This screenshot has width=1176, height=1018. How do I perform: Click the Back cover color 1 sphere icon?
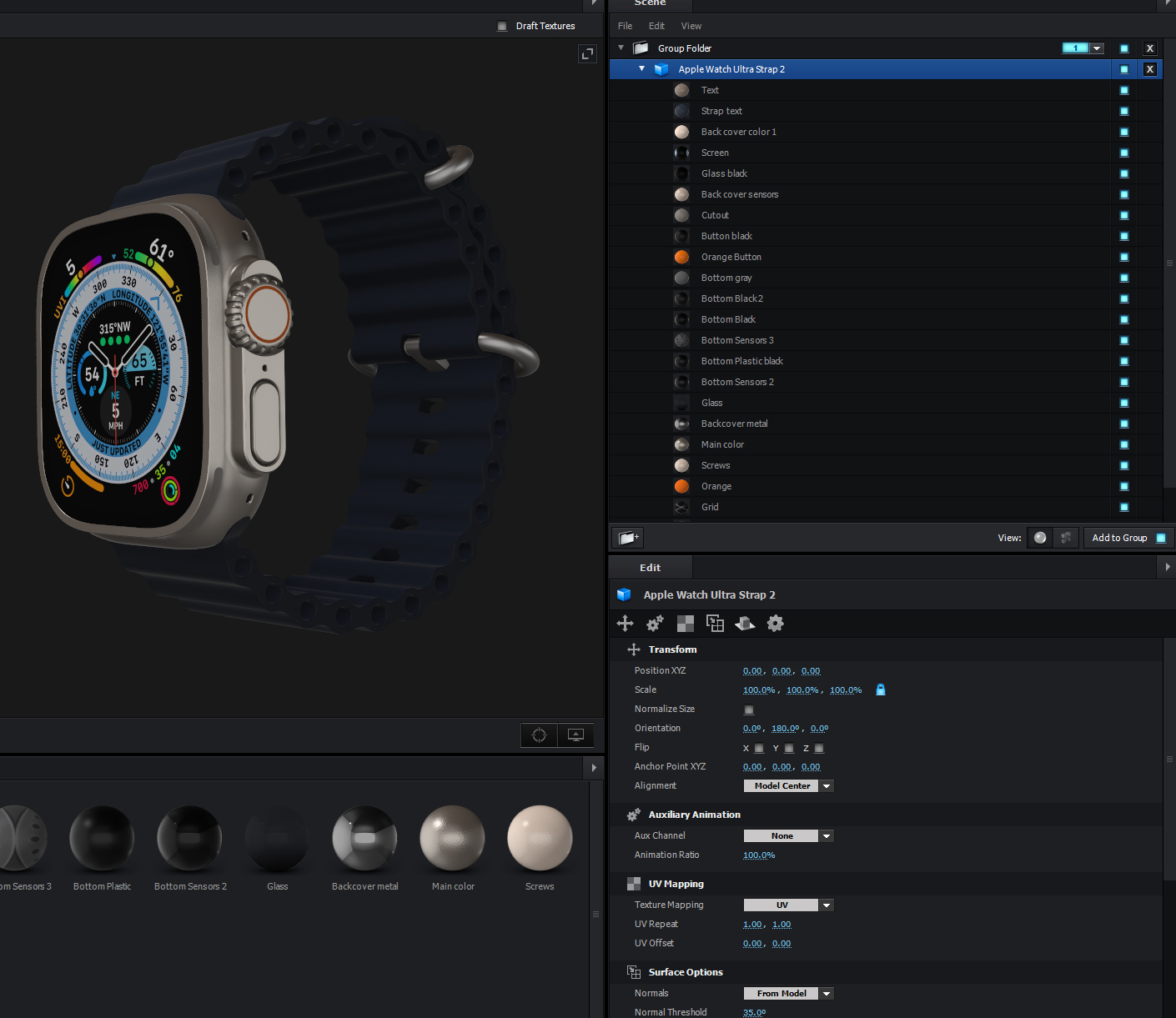(681, 132)
